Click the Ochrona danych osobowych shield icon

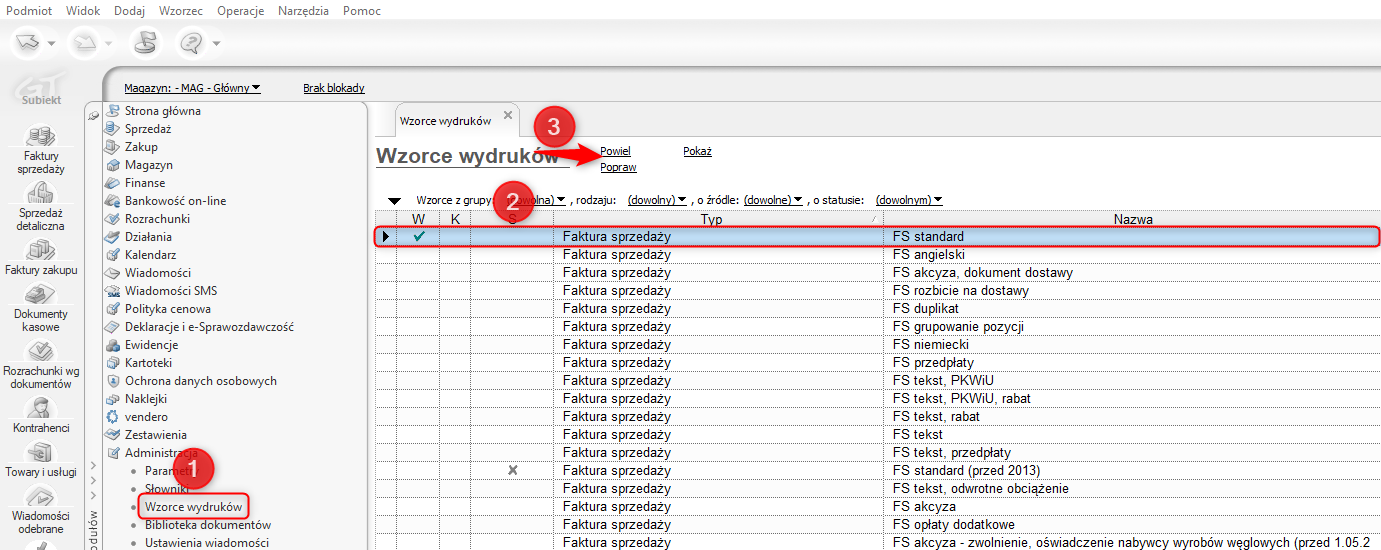tap(113, 381)
